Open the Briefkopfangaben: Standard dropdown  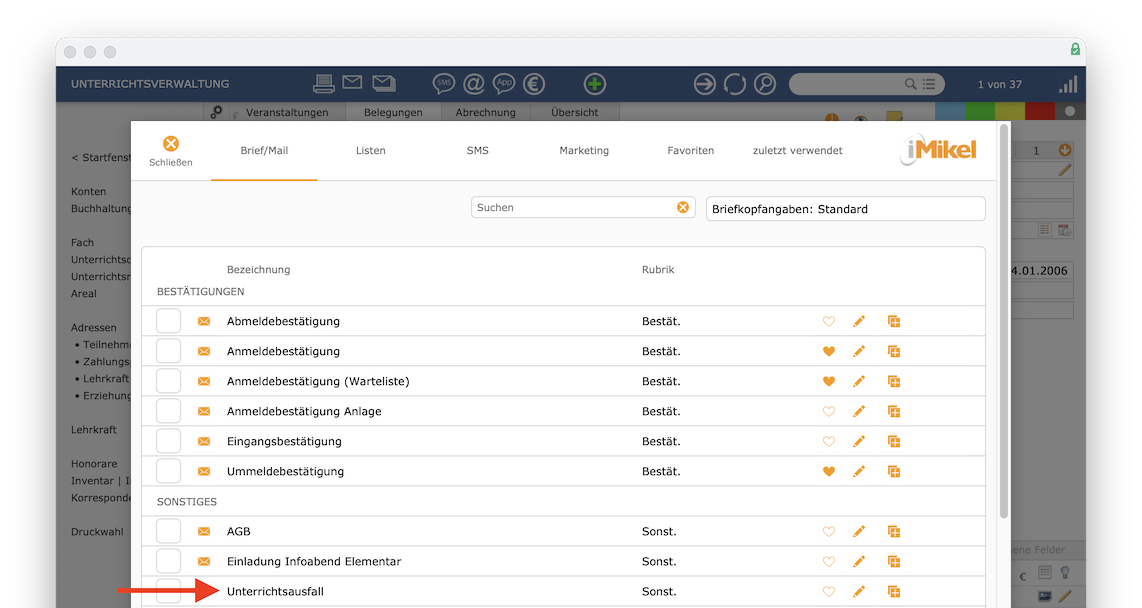pos(846,209)
